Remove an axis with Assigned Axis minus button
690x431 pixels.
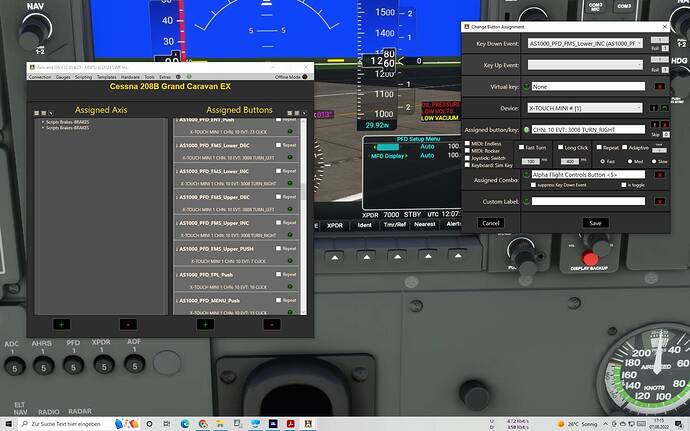tap(128, 324)
